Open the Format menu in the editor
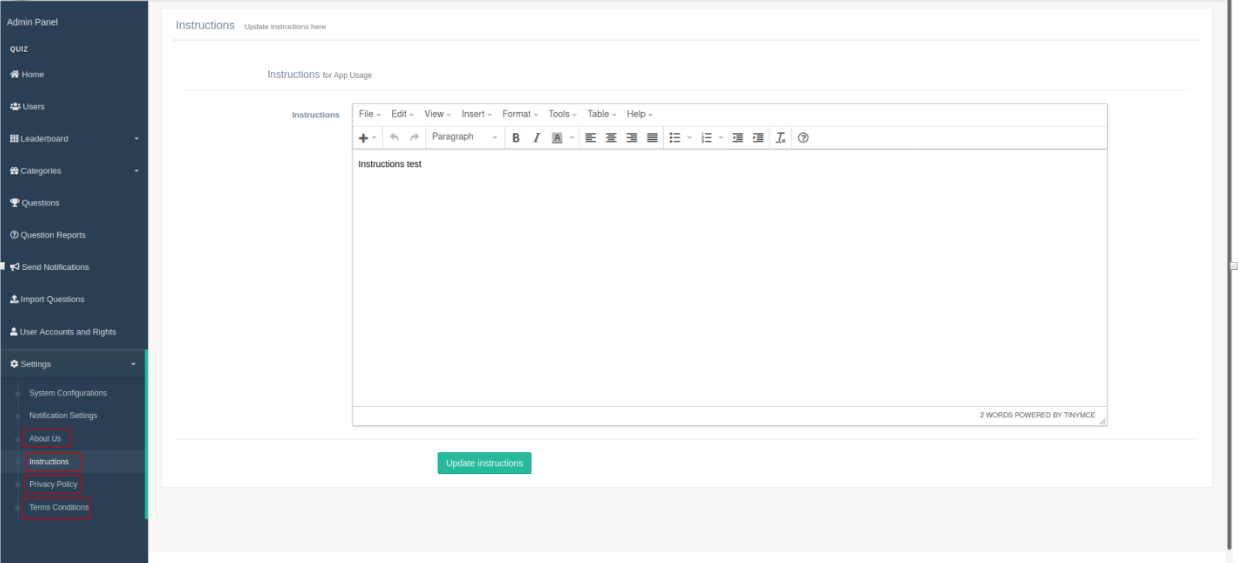The height and width of the screenshot is (563, 1238). point(520,114)
